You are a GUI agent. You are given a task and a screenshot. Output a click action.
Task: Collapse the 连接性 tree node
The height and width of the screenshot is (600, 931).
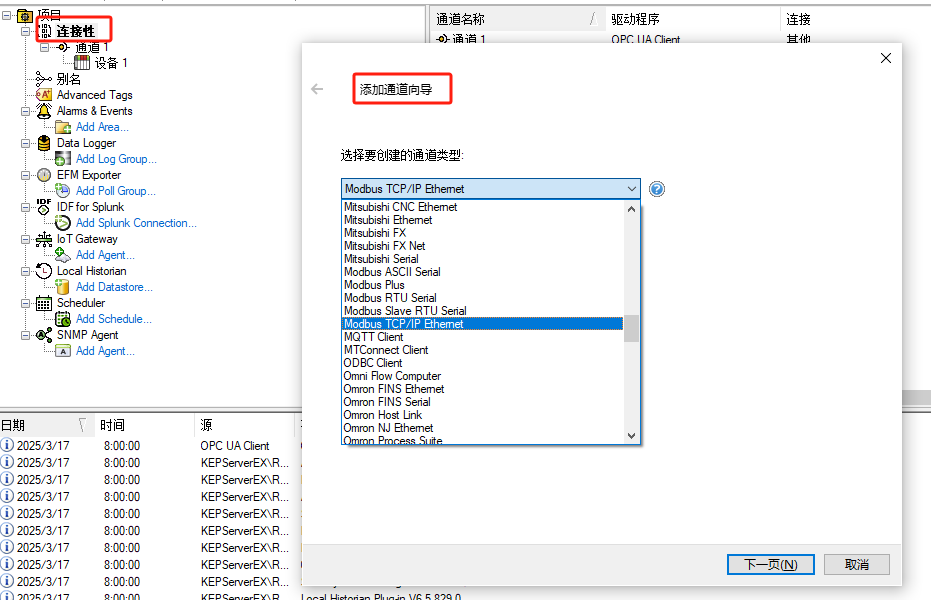[26, 31]
